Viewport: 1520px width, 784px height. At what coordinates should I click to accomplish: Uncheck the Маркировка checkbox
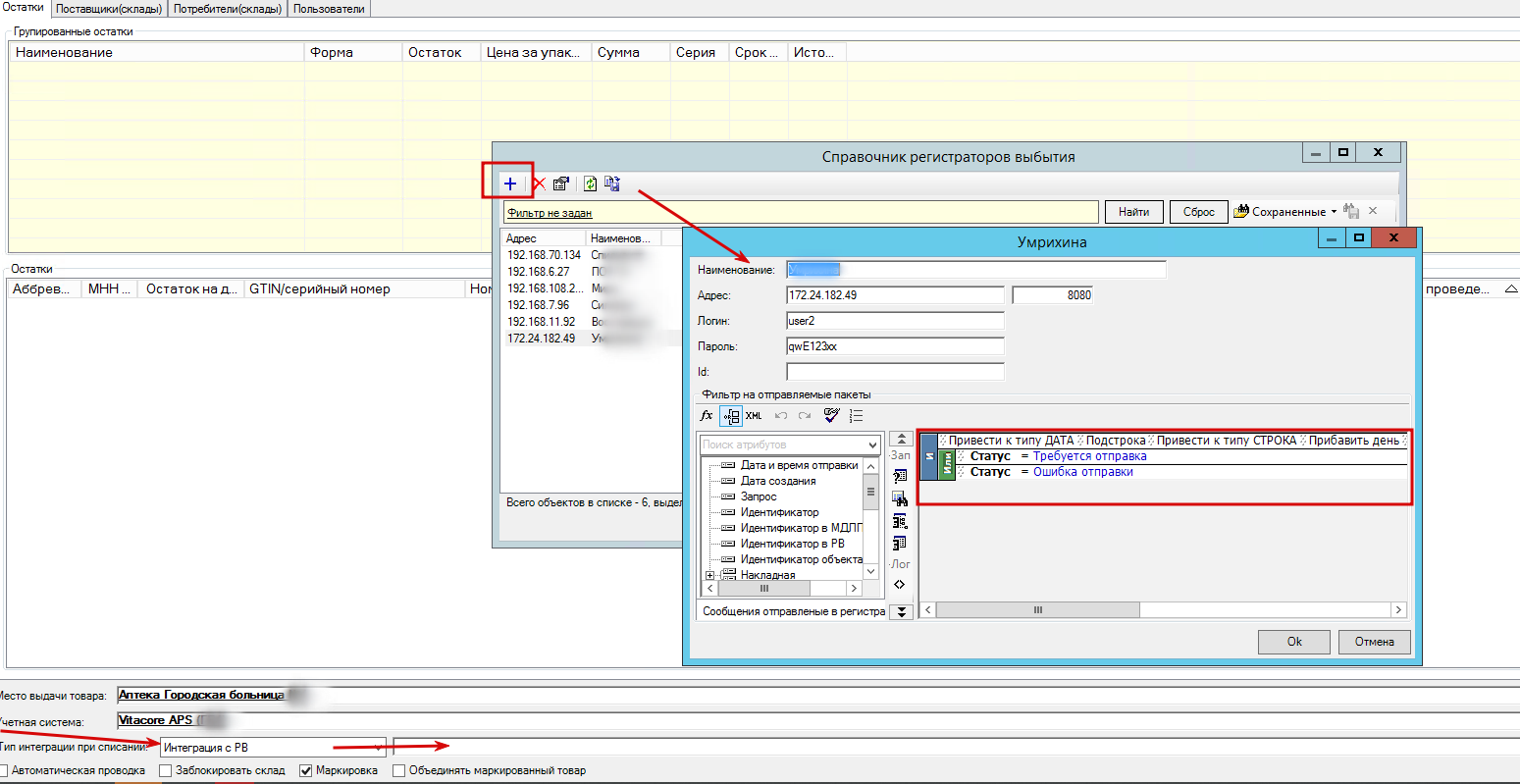pos(306,770)
